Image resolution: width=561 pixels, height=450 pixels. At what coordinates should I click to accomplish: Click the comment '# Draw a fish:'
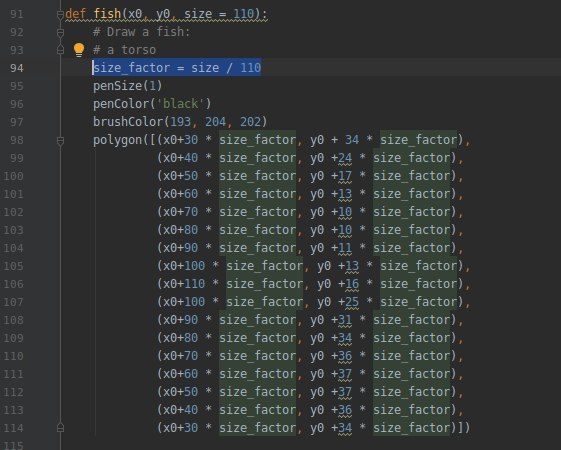click(x=141, y=32)
